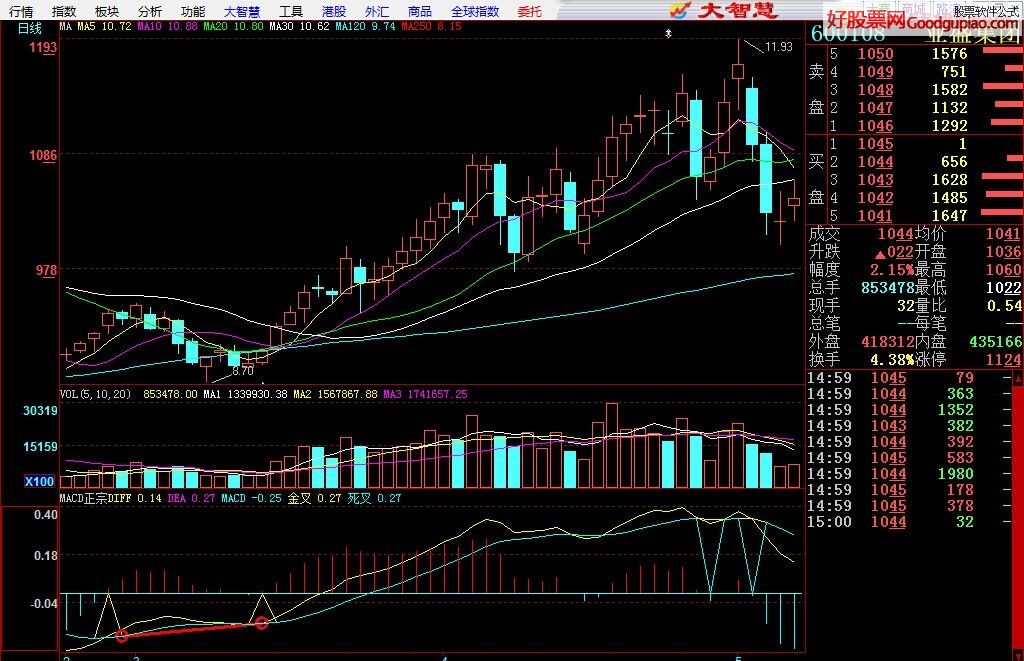Click the 内盘 value 435166
1024x661 pixels.
point(995,342)
